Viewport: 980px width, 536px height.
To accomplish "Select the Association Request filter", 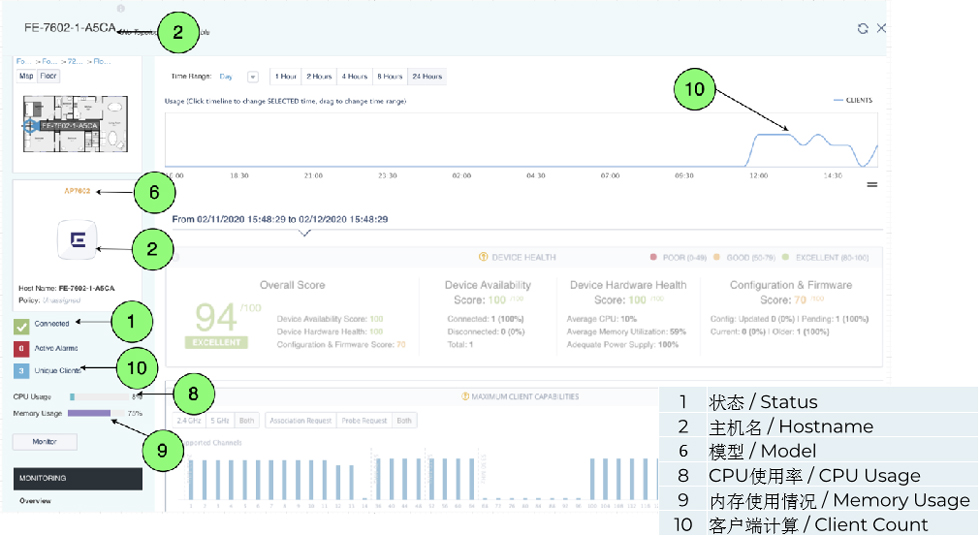I will (x=301, y=420).
